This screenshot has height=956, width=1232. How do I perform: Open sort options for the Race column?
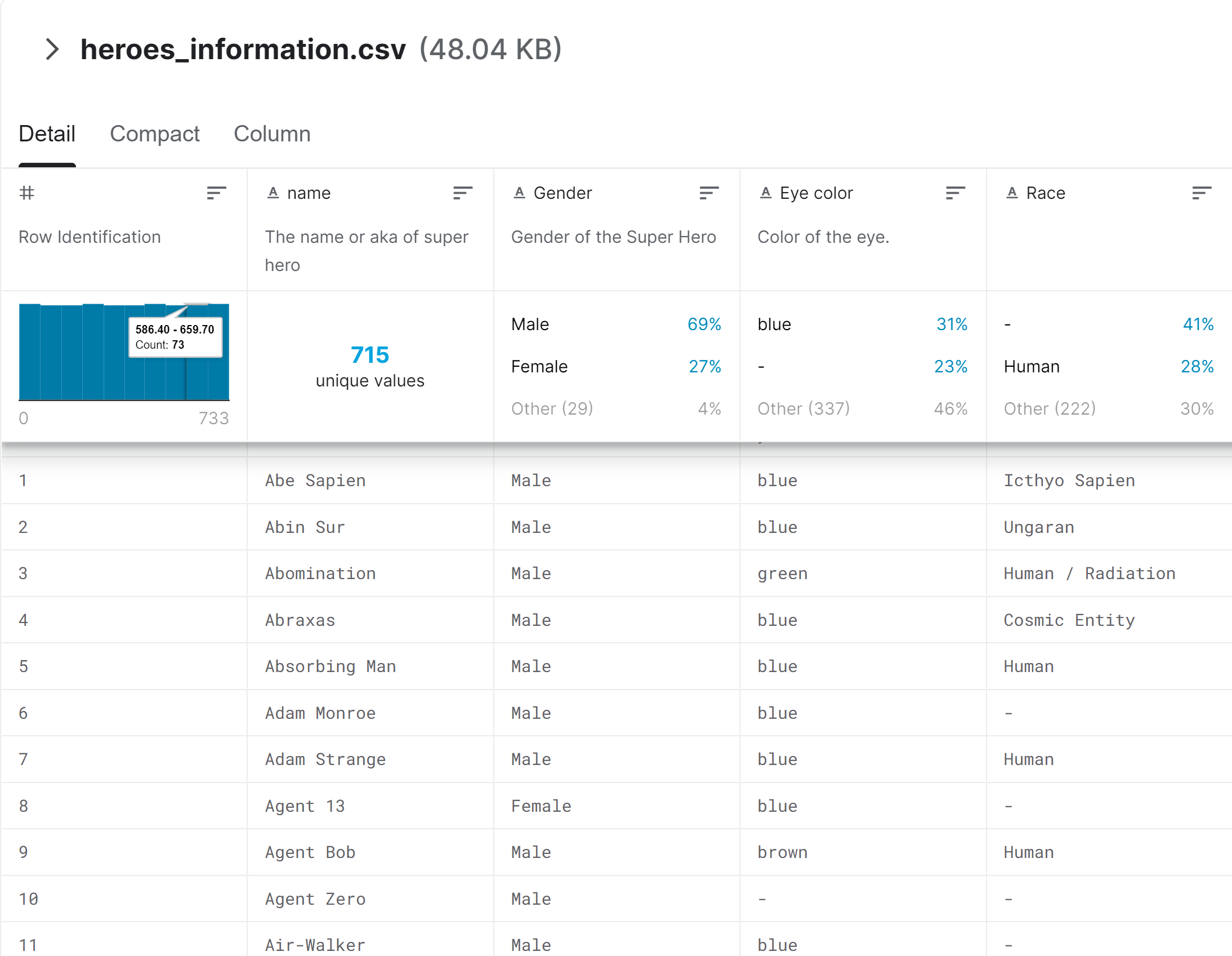(1202, 193)
